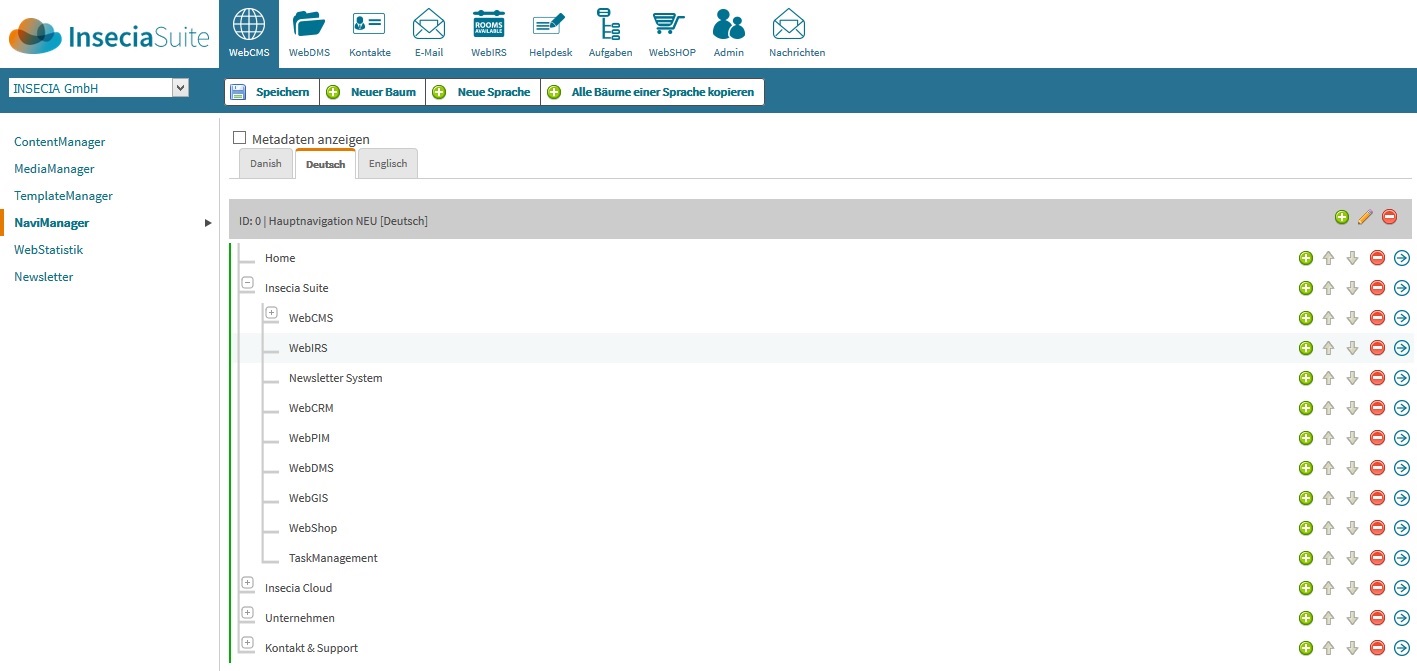Open link arrow for Kontakt & Support row
This screenshot has height=671, width=1417.
[1401, 648]
